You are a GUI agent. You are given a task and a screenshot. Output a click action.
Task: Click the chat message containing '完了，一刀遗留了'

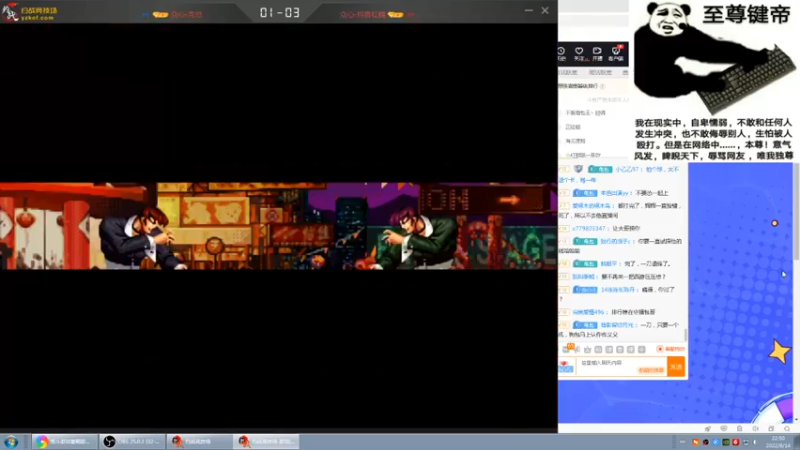(x=647, y=264)
